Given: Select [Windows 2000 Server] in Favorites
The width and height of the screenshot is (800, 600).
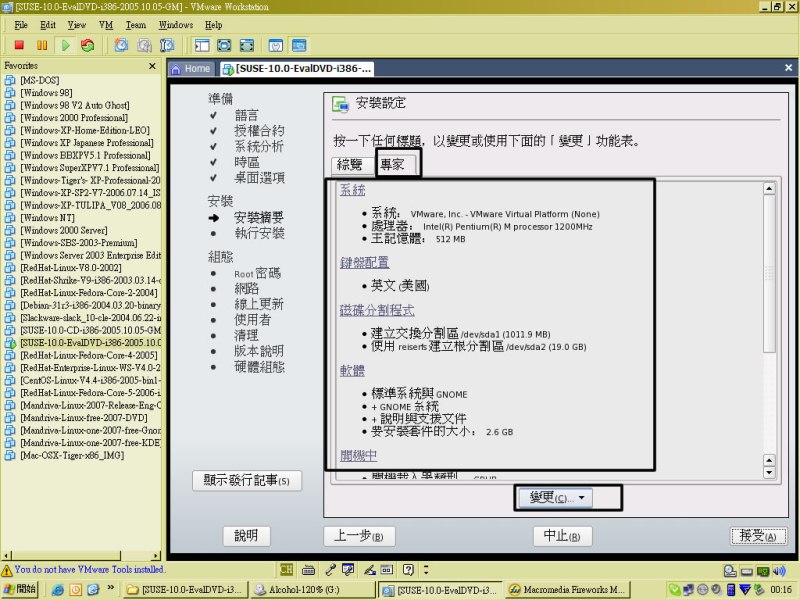Looking at the screenshot, I should click(x=62, y=230).
